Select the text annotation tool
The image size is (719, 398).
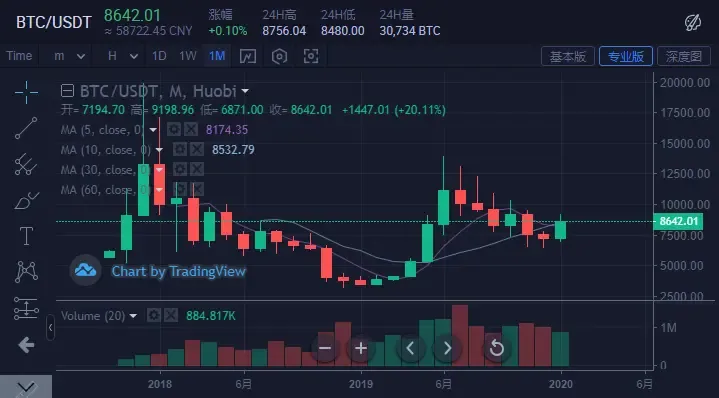pyautogui.click(x=26, y=236)
